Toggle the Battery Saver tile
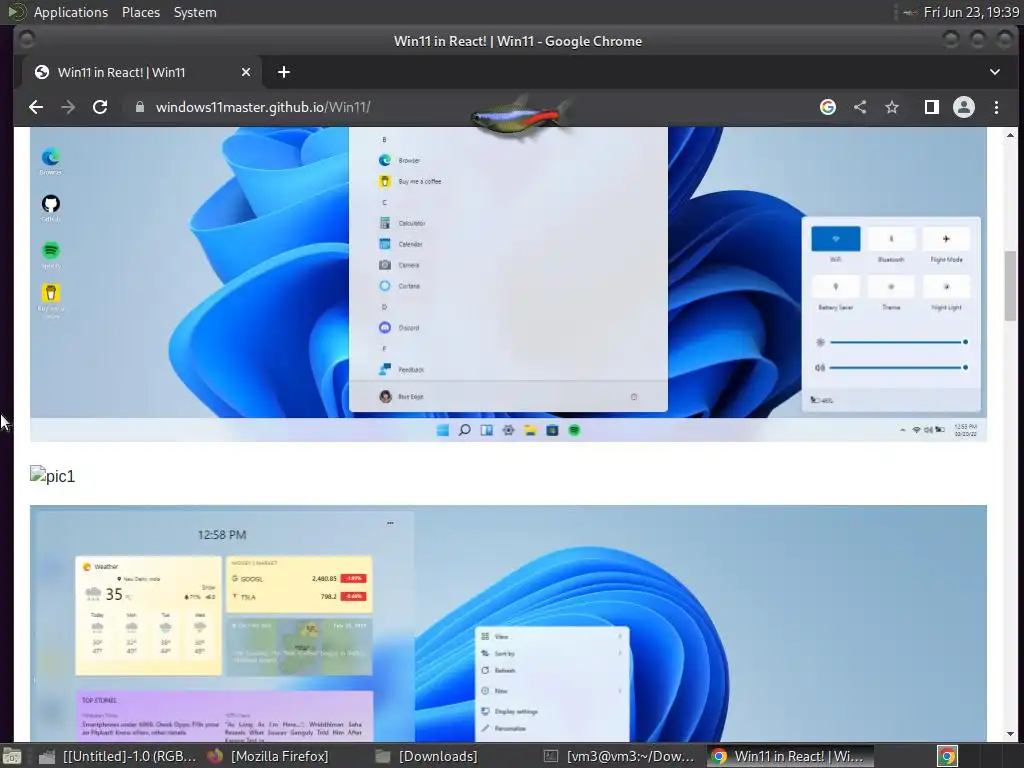Screen dimensions: 1024x768 pyautogui.click(x=835, y=287)
